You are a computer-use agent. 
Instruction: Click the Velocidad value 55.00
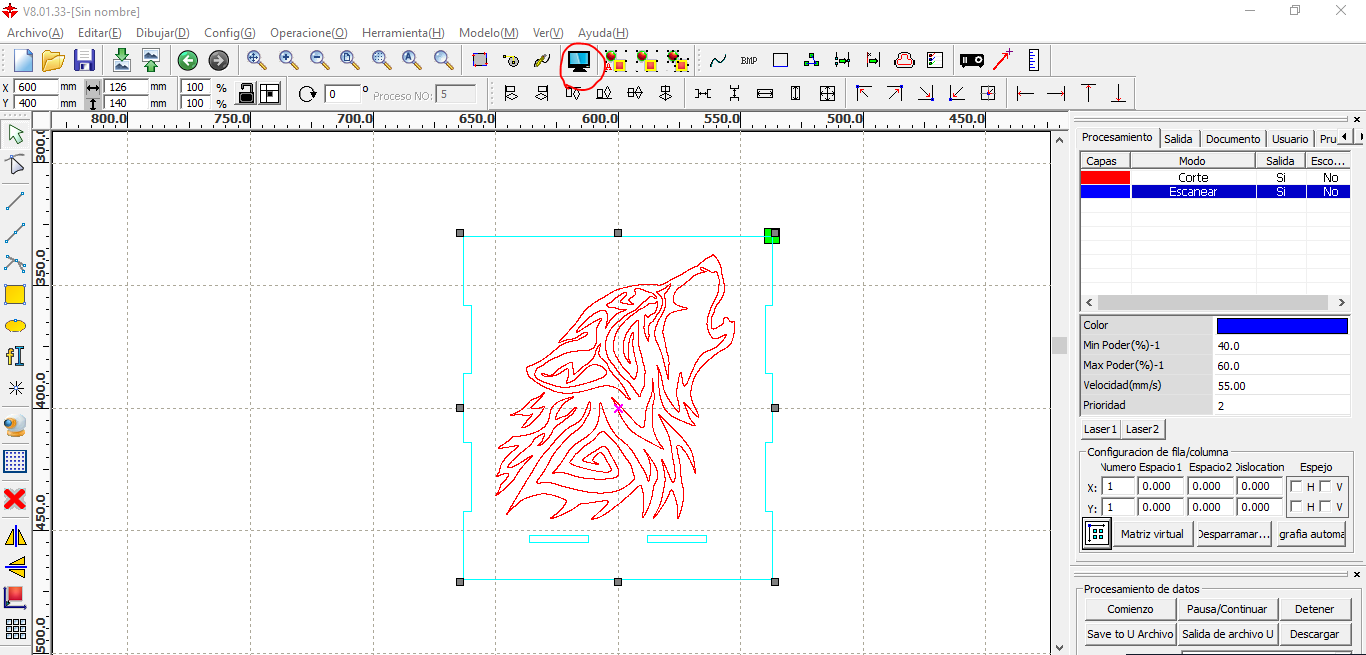pos(1281,386)
